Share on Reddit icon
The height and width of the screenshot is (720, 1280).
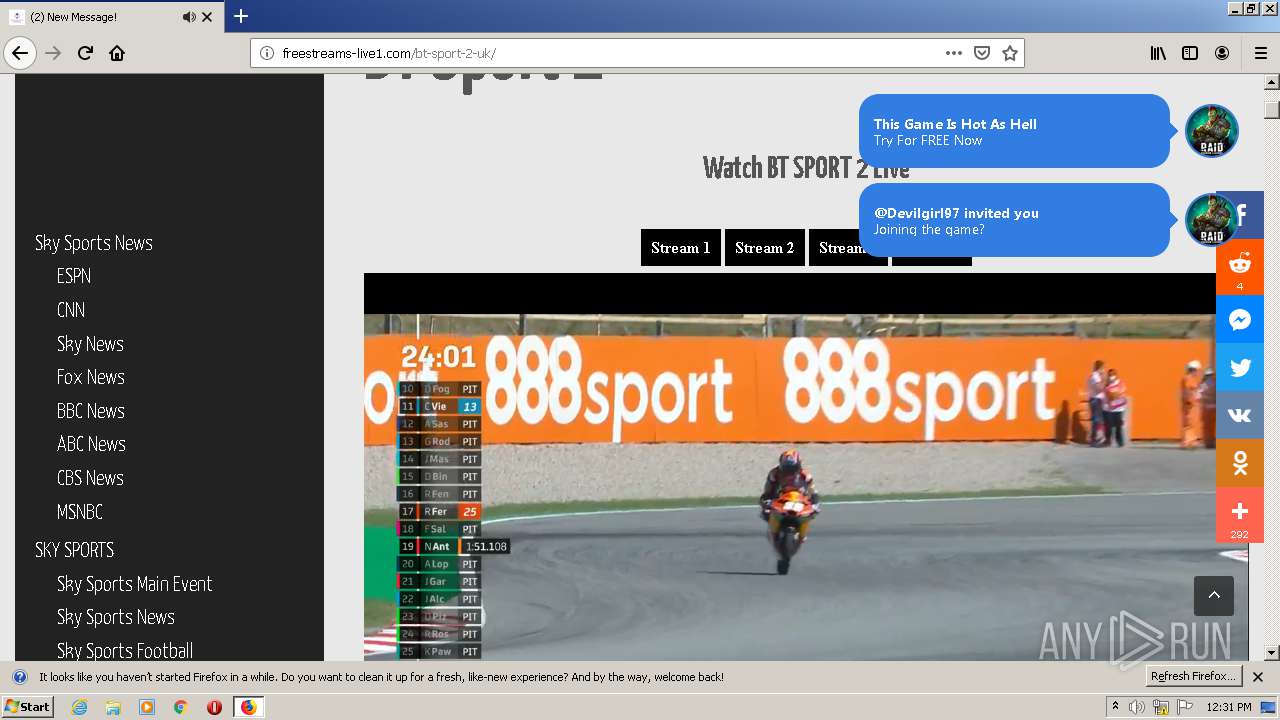point(1240,267)
